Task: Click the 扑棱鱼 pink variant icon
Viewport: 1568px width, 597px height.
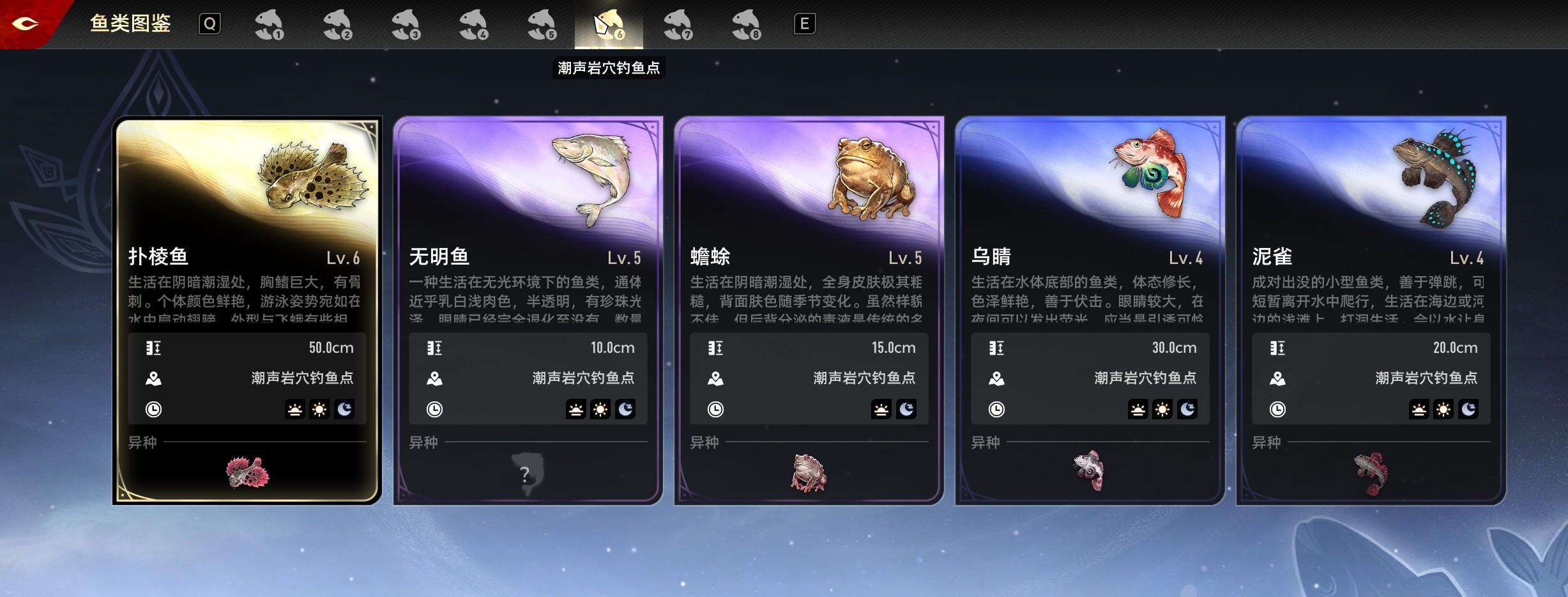Action: [248, 473]
